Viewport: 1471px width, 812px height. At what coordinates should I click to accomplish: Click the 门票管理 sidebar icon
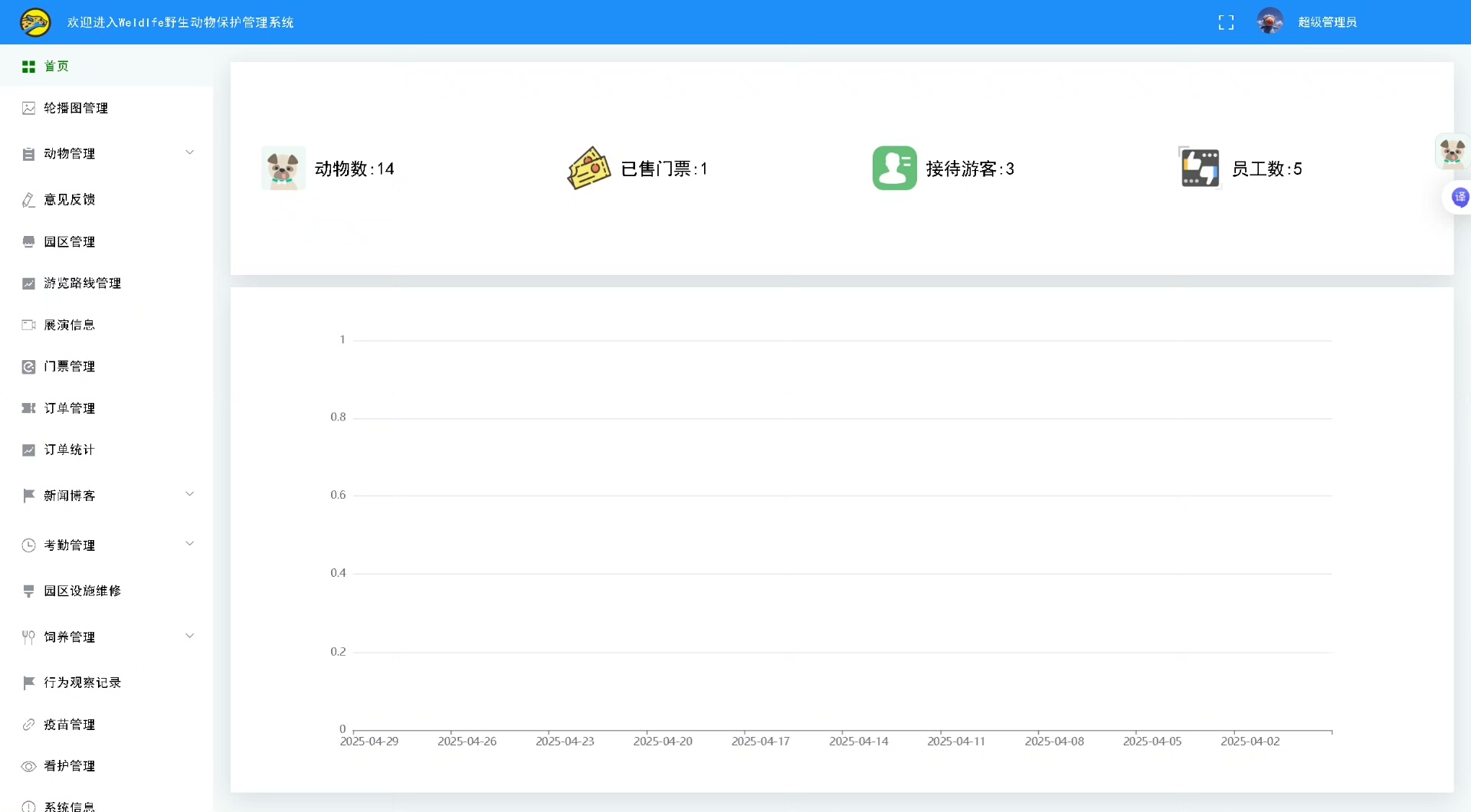pos(28,367)
